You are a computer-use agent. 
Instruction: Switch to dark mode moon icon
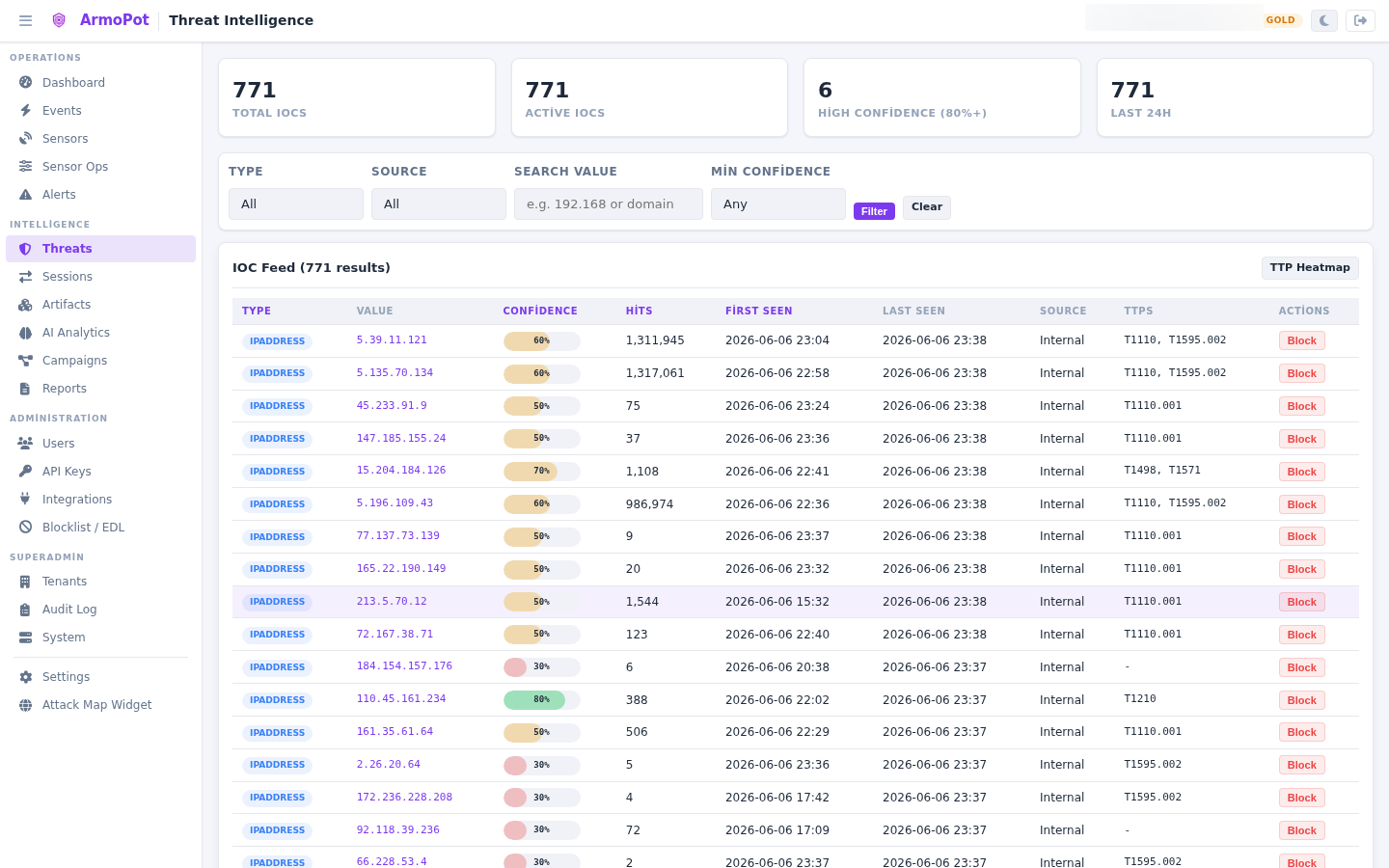pyautogui.click(x=1324, y=20)
